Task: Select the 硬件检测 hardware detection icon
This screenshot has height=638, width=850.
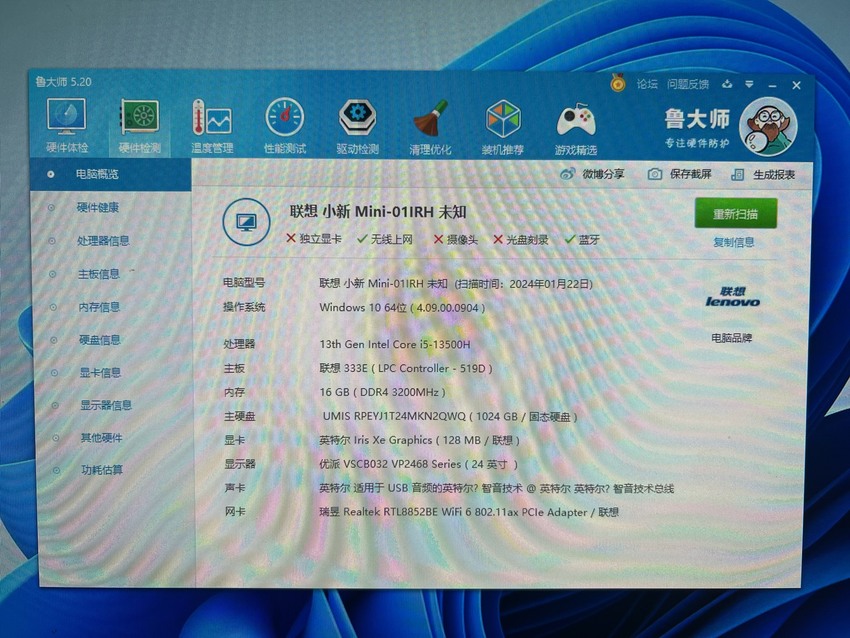Action: pos(139,125)
